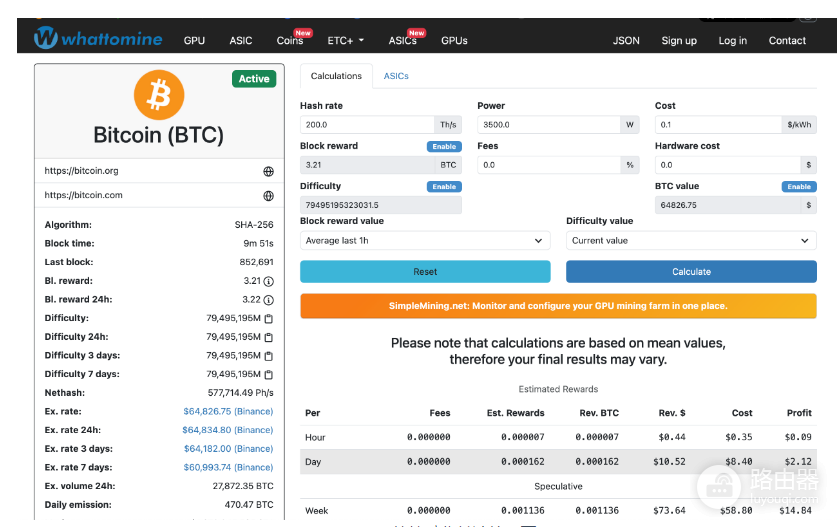Screen dimensions: 837x527
Task: Open the Difficulty value dropdown
Action: coord(691,241)
